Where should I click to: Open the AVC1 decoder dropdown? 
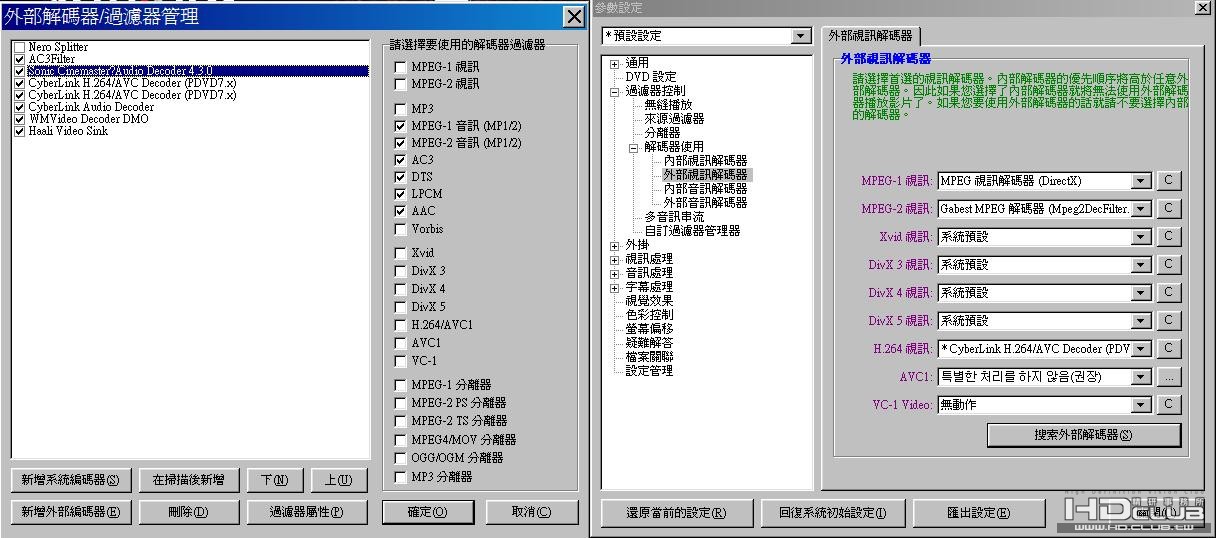point(1141,377)
